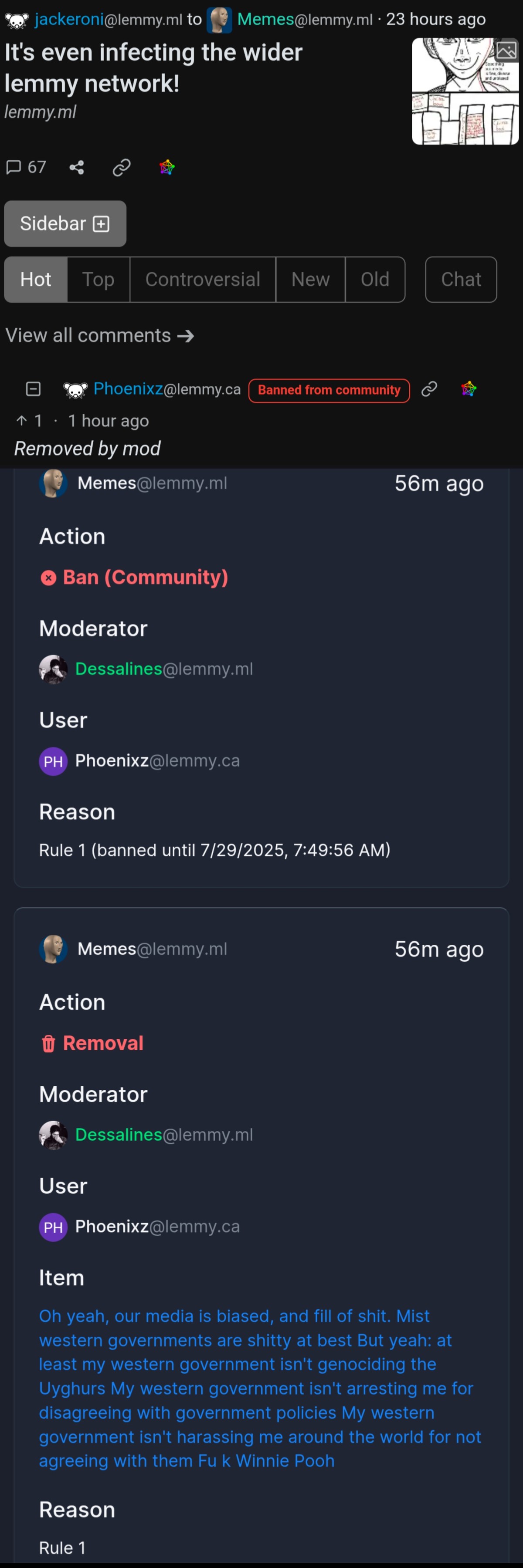This screenshot has width=523, height=1568.
Task: Open the post's comment count icon
Action: click(x=26, y=167)
